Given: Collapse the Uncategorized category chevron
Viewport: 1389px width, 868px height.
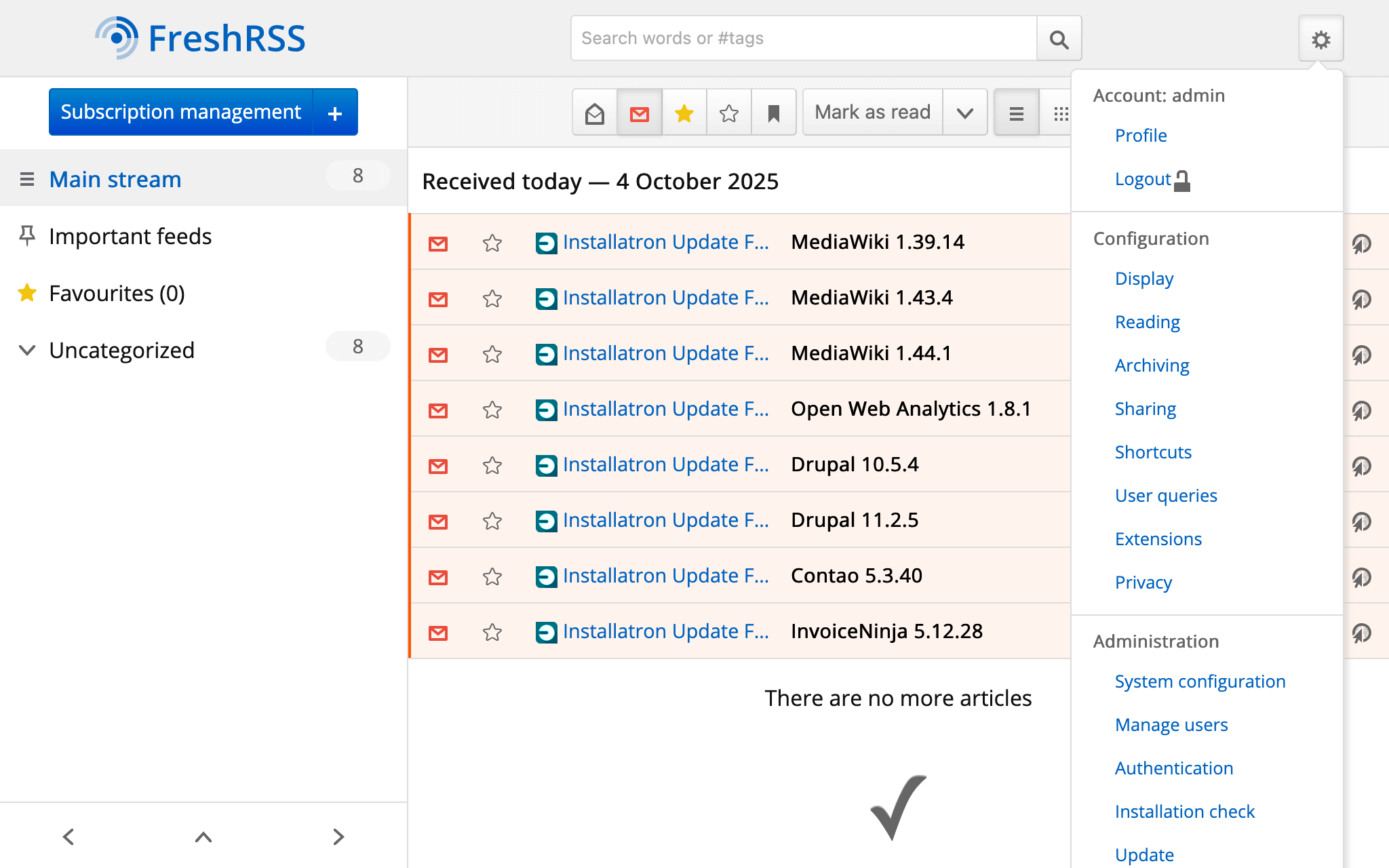Looking at the screenshot, I should [27, 350].
